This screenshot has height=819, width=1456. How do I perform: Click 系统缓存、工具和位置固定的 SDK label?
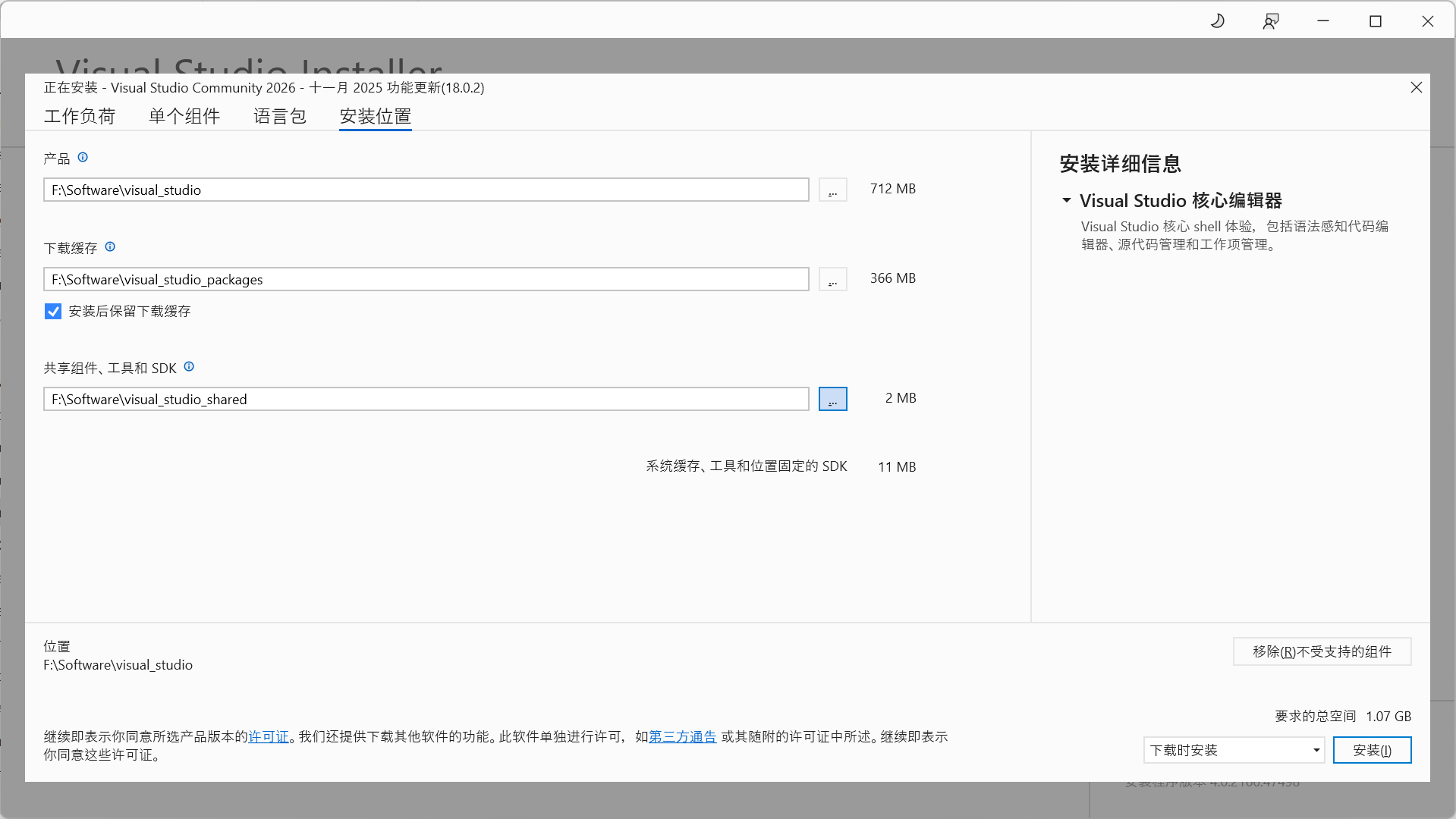pos(747,466)
